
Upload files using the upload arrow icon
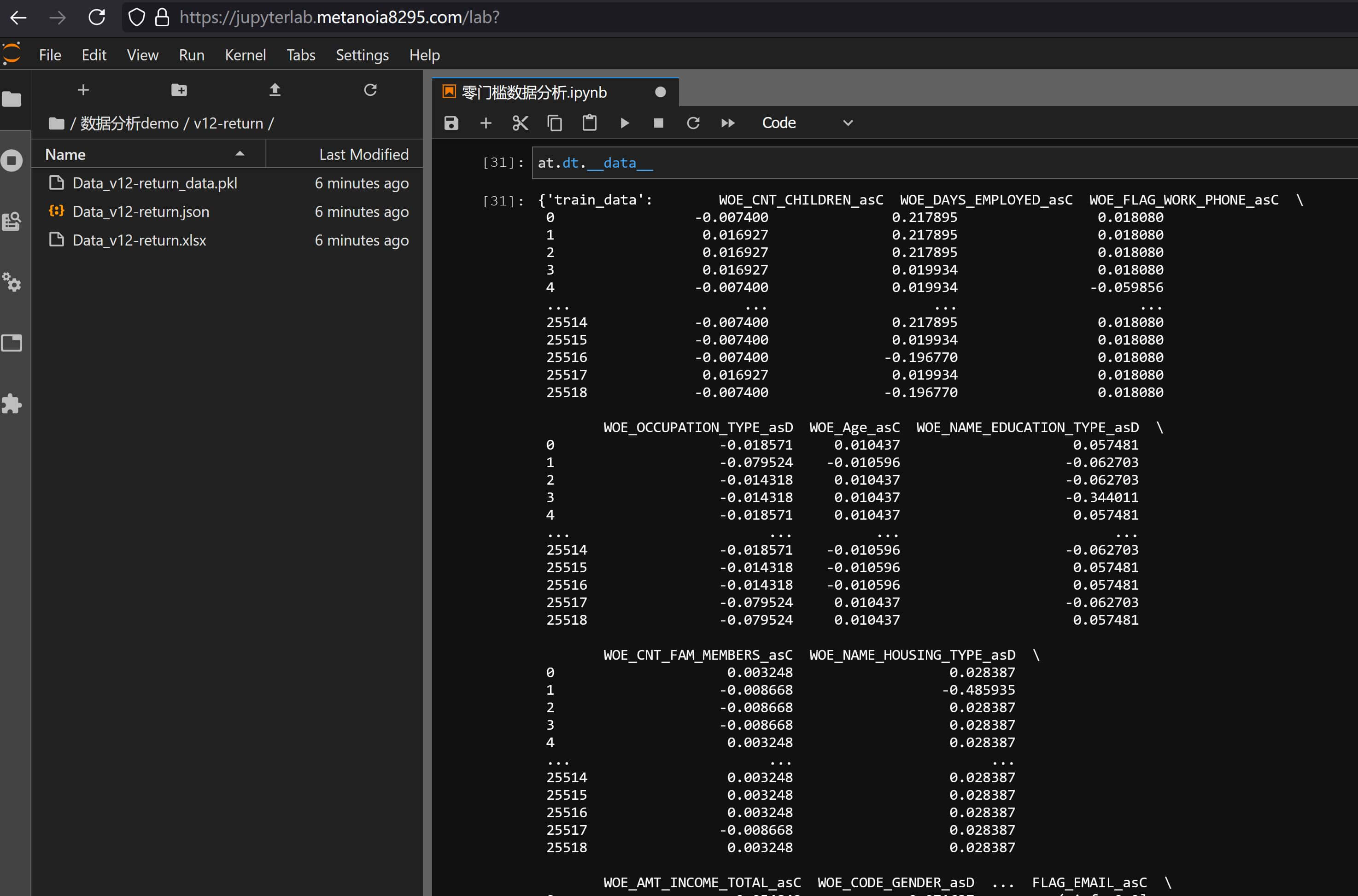click(275, 90)
